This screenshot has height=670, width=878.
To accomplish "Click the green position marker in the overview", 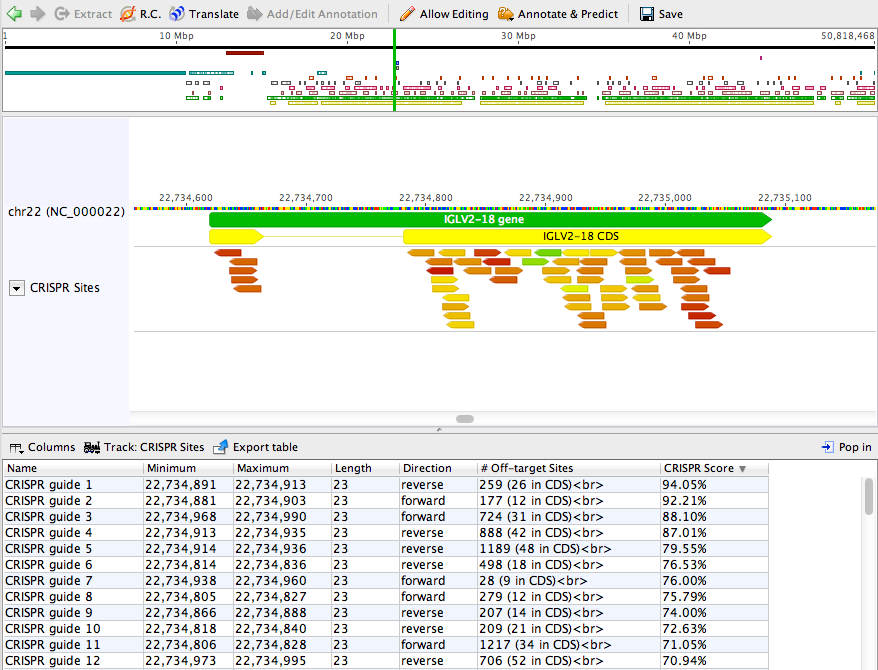I will (395, 70).
